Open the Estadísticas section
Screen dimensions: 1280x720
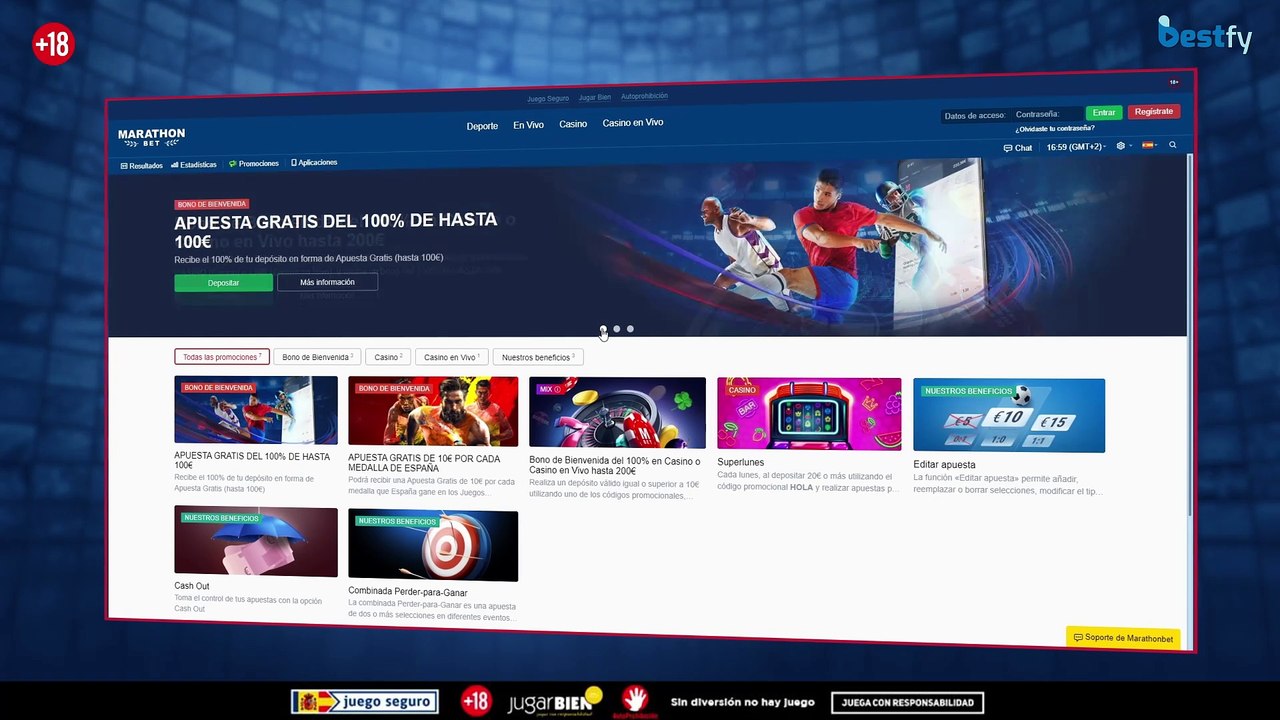click(194, 164)
